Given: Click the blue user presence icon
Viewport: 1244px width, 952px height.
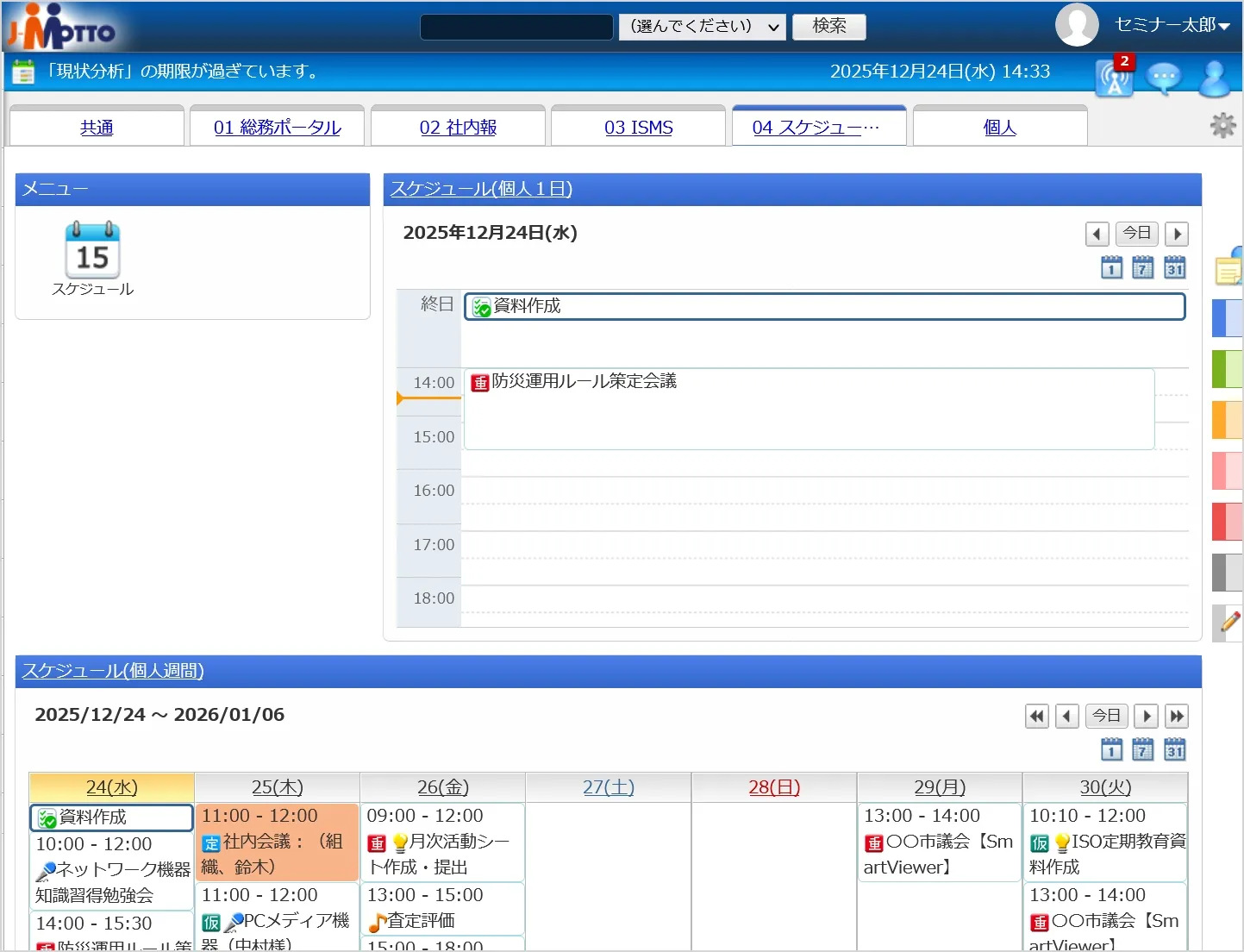Looking at the screenshot, I should tap(1215, 78).
